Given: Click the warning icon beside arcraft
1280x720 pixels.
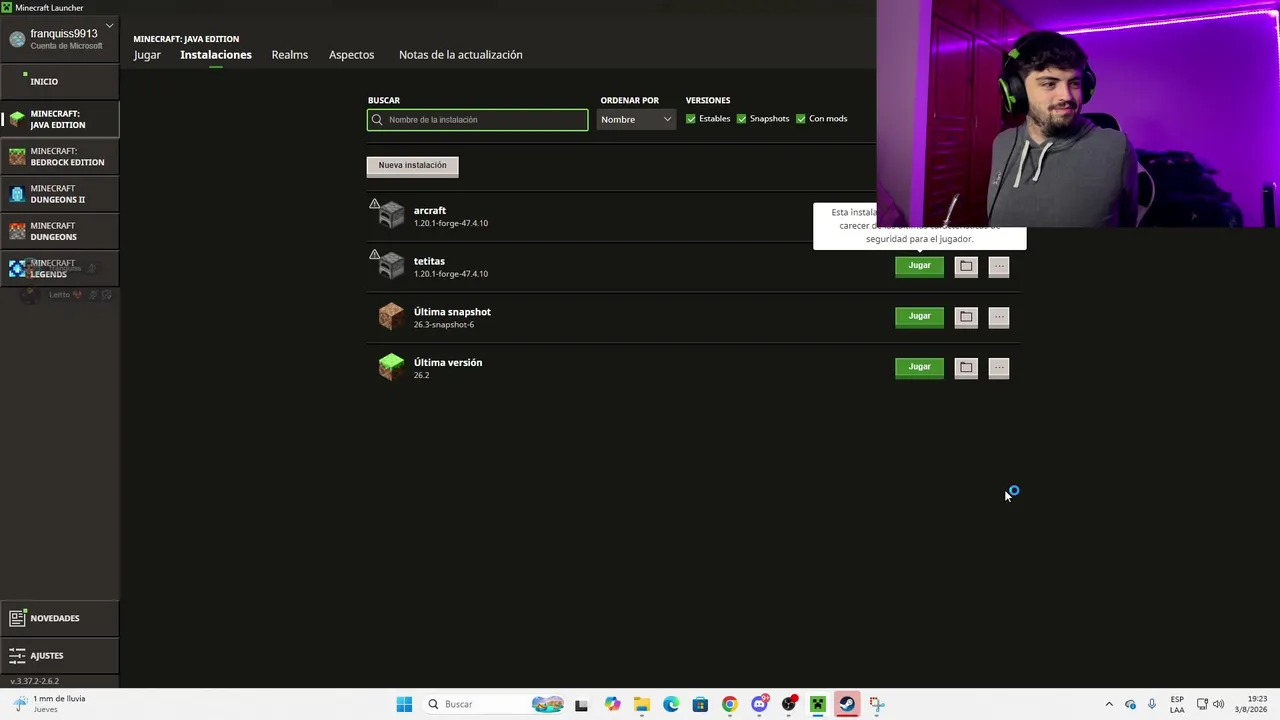Looking at the screenshot, I should (374, 204).
